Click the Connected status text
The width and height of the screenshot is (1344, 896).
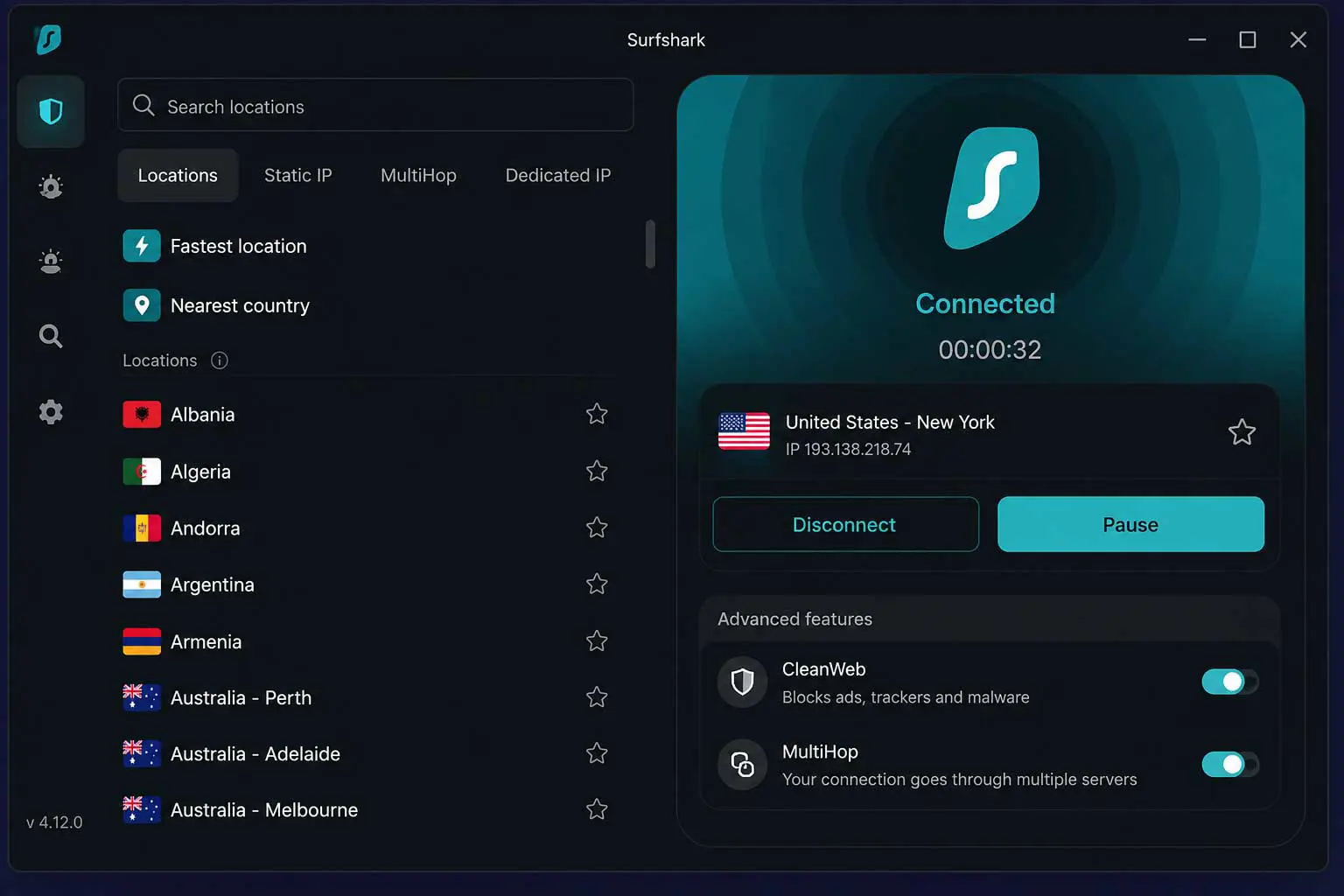985,304
